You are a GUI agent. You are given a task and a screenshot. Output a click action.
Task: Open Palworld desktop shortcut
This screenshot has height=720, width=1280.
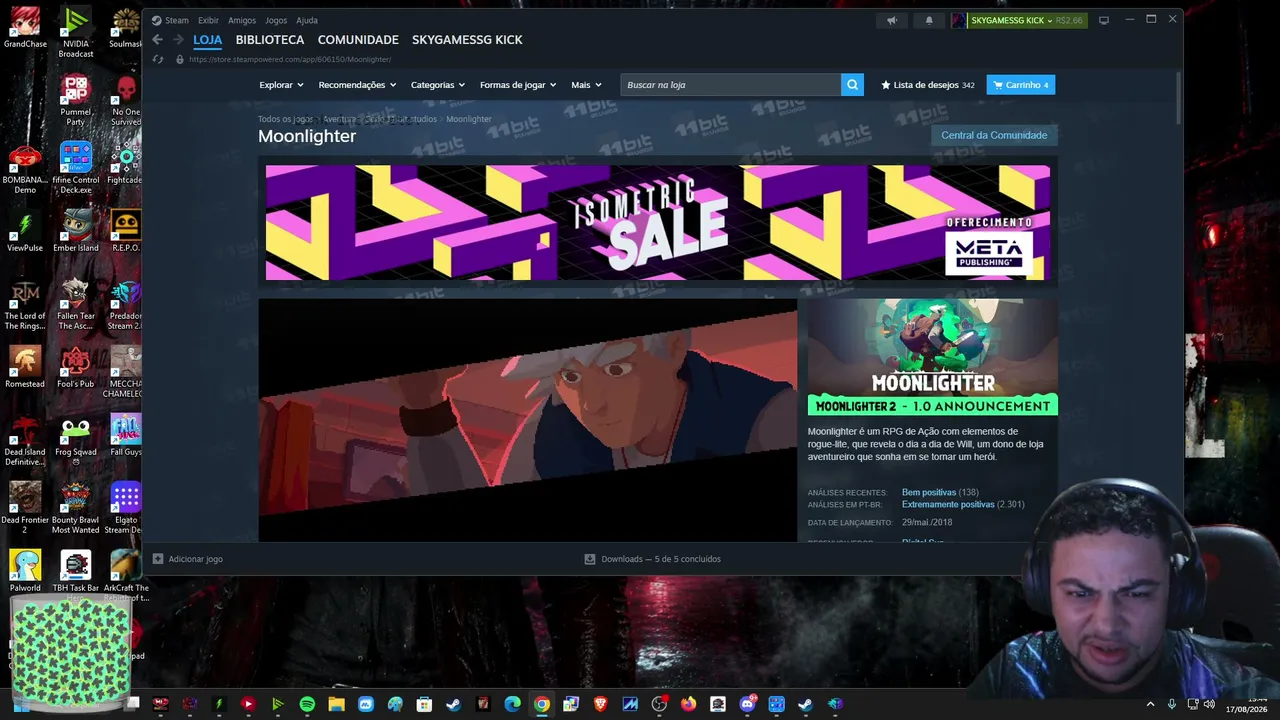pyautogui.click(x=25, y=572)
